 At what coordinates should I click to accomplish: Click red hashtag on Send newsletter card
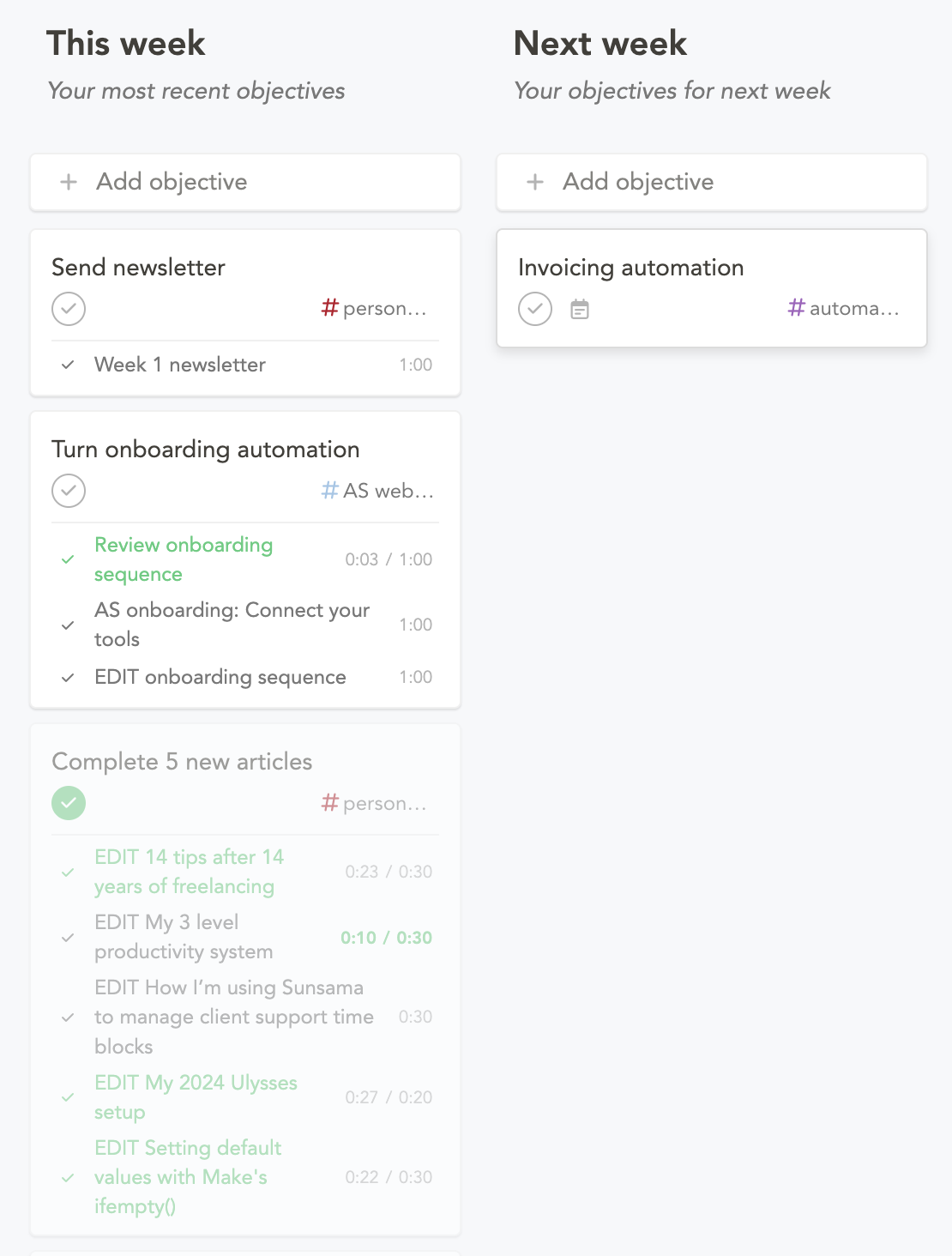point(330,308)
